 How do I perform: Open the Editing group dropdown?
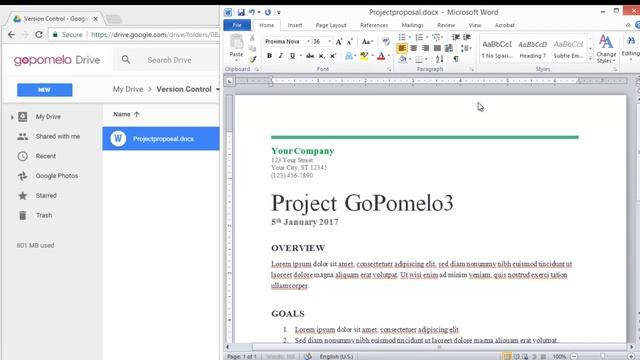631,48
